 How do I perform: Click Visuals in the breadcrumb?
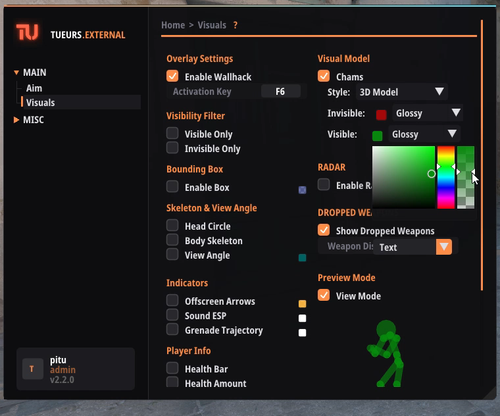click(212, 25)
